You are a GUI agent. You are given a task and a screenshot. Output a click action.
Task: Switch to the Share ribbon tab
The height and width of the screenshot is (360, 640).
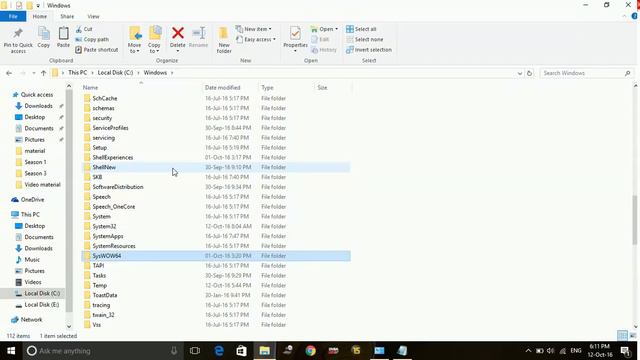(67, 16)
